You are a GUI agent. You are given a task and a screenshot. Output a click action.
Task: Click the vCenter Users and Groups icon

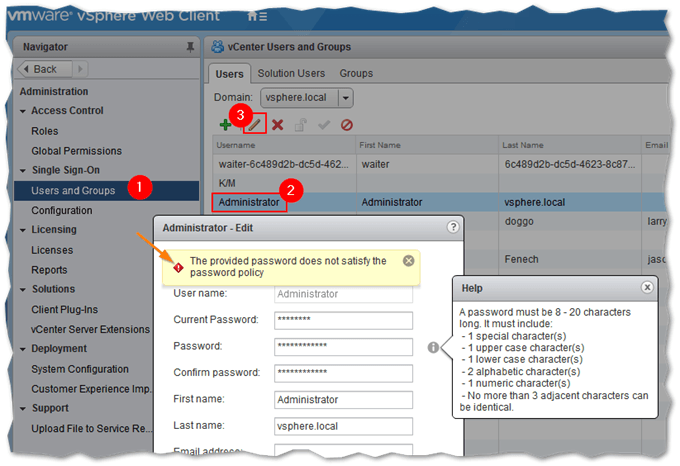tap(217, 46)
